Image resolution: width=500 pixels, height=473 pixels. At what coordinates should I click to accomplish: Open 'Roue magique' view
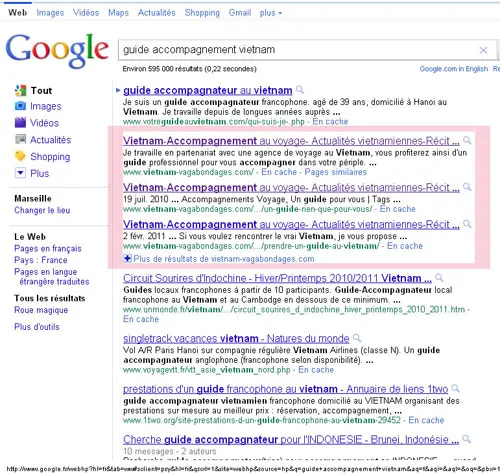41,310
